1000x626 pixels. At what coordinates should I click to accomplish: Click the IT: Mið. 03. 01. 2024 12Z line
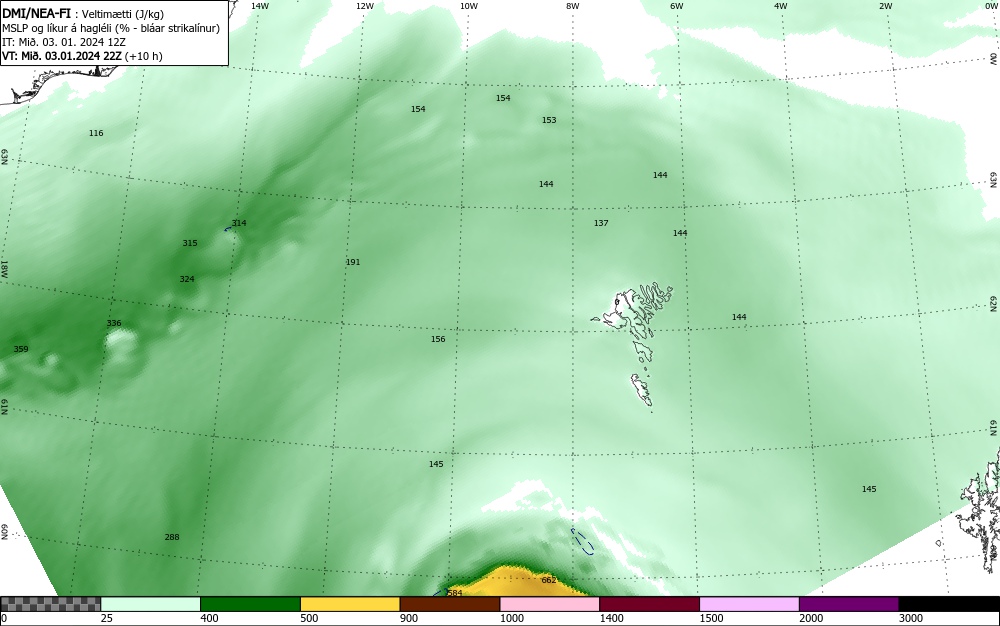[64, 42]
